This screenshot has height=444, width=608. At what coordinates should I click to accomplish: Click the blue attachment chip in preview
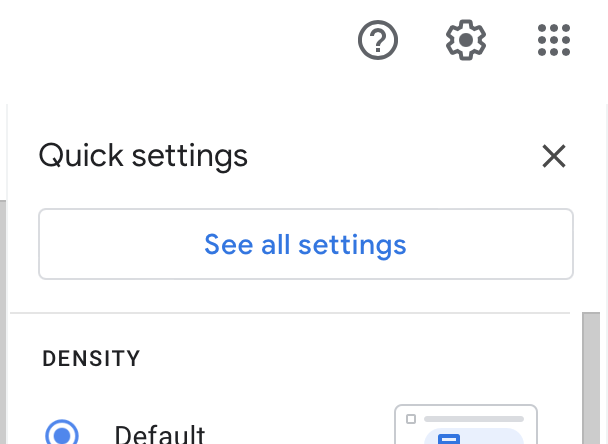(449, 439)
